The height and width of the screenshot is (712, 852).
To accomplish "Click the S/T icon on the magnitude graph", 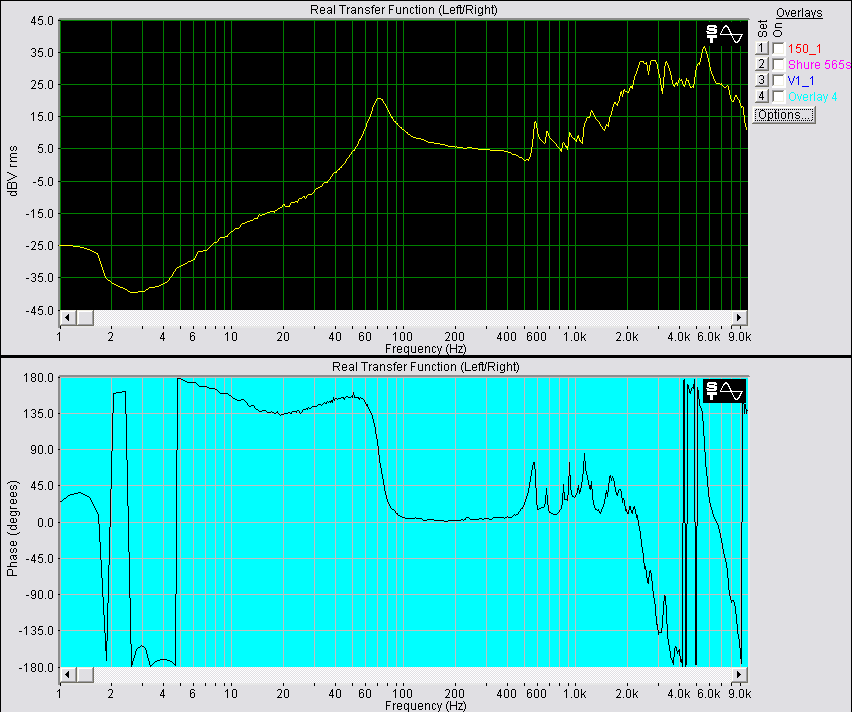I will 711,34.
